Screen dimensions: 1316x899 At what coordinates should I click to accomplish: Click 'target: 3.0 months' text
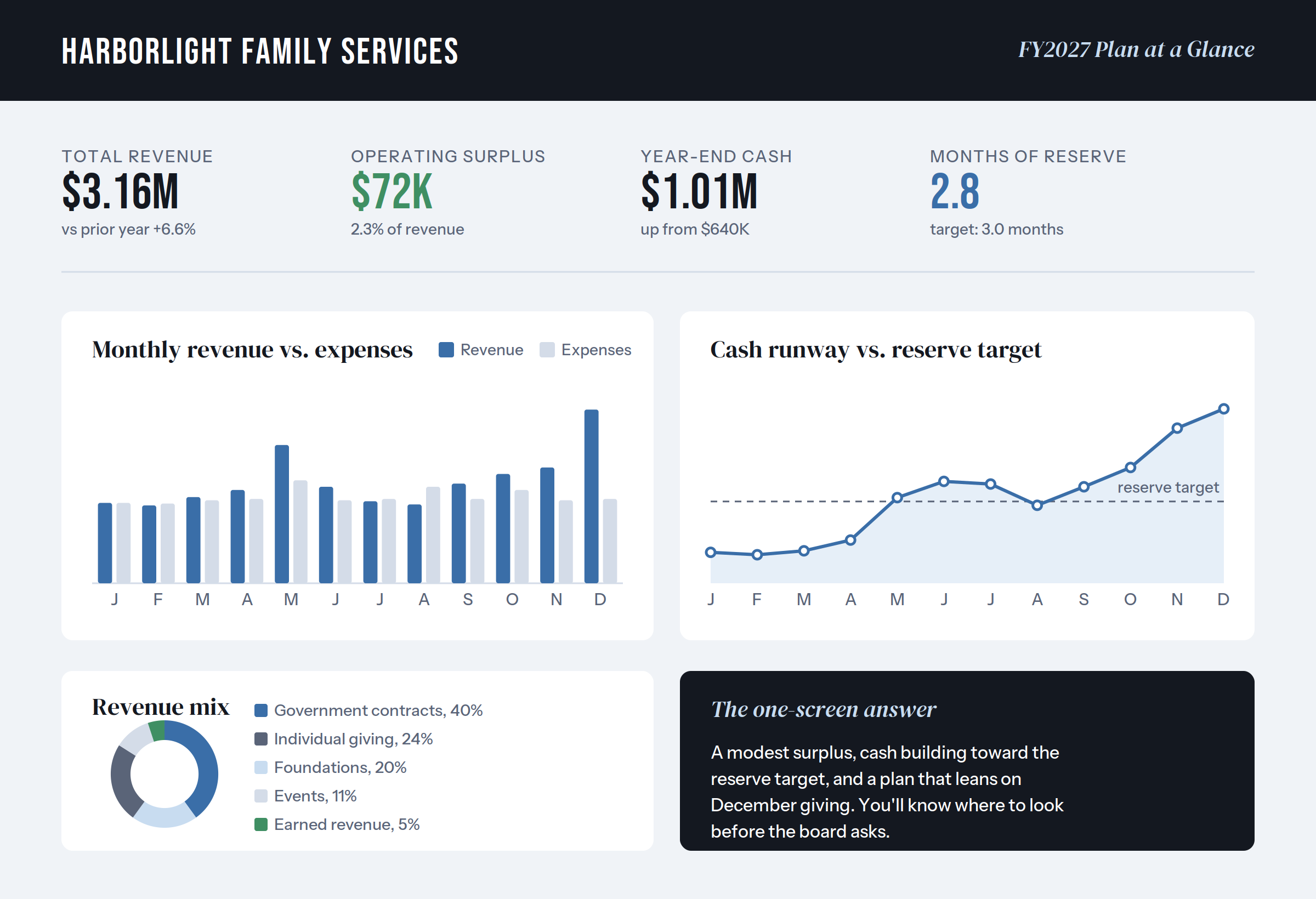[x=997, y=229]
